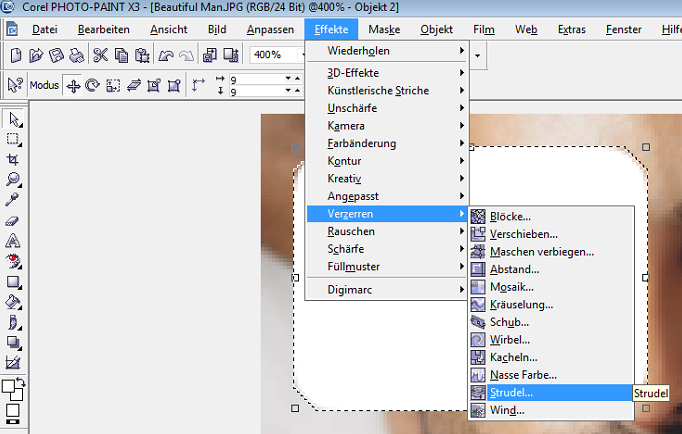This screenshot has height=434, width=682.
Task: Expand the Wiederholen submenu
Action: (387, 51)
